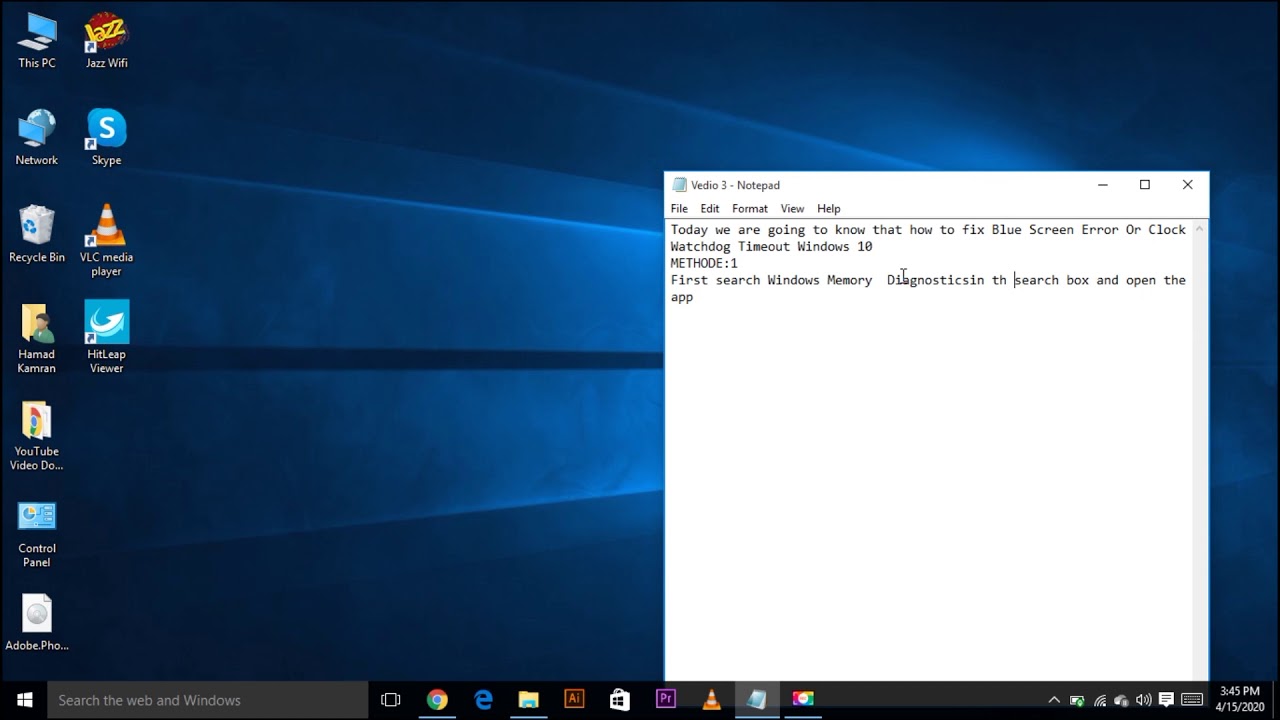Open the colorful screen recorder taskbar icon

803,700
